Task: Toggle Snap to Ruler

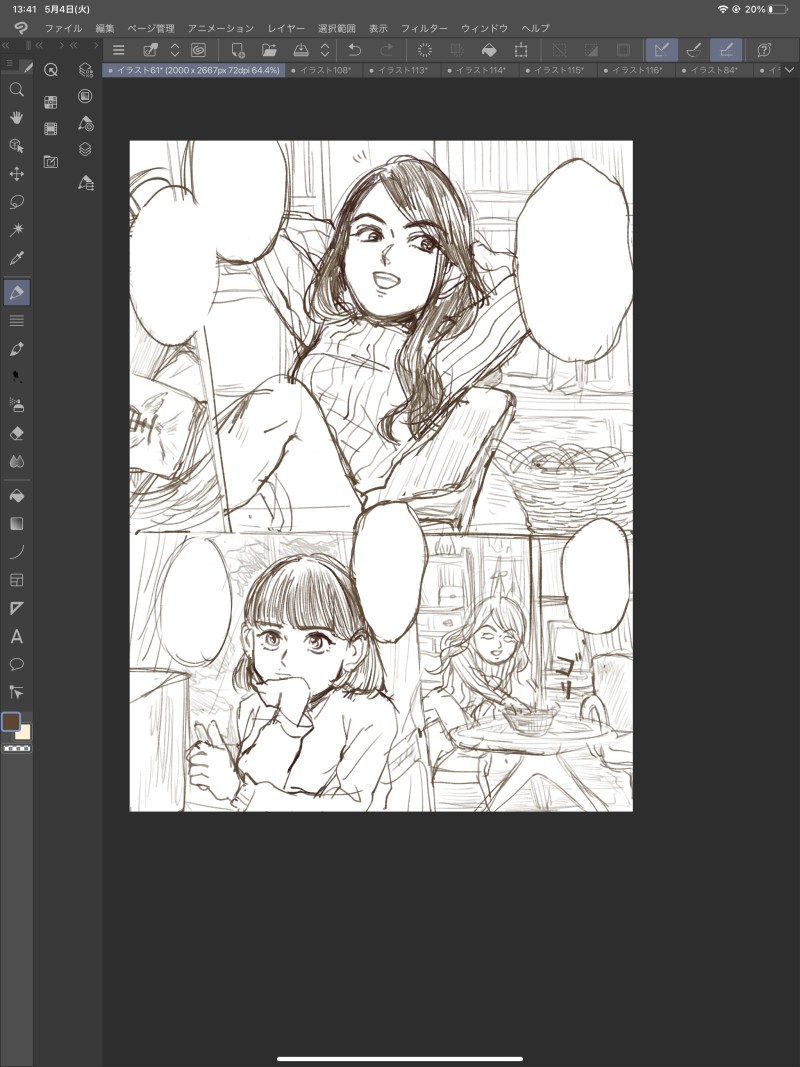Action: pyautogui.click(x=661, y=50)
